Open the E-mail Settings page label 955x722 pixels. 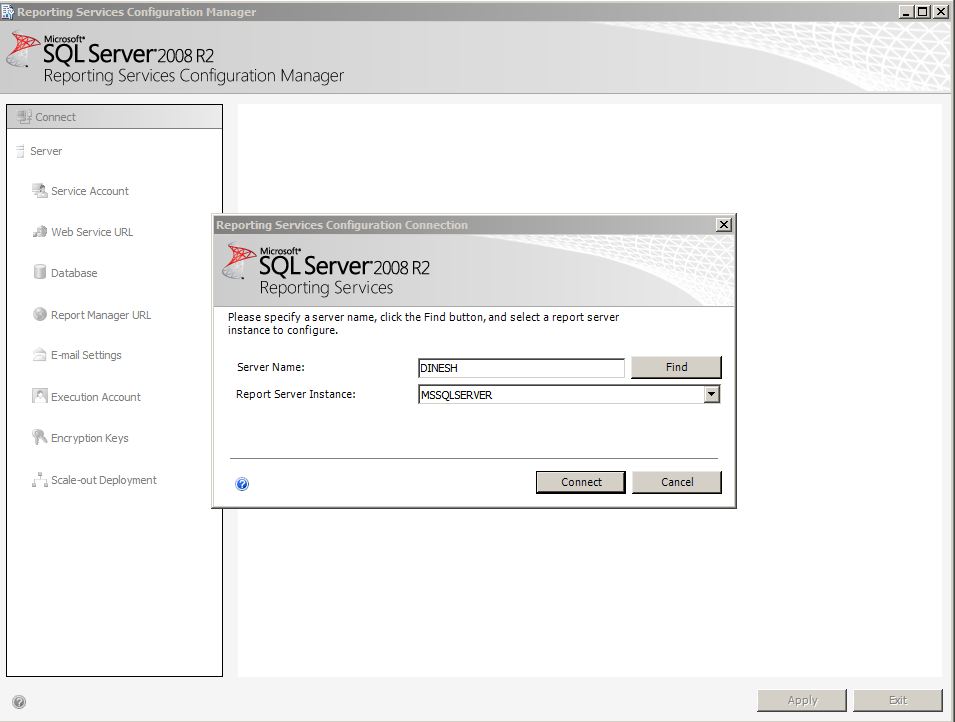point(86,355)
